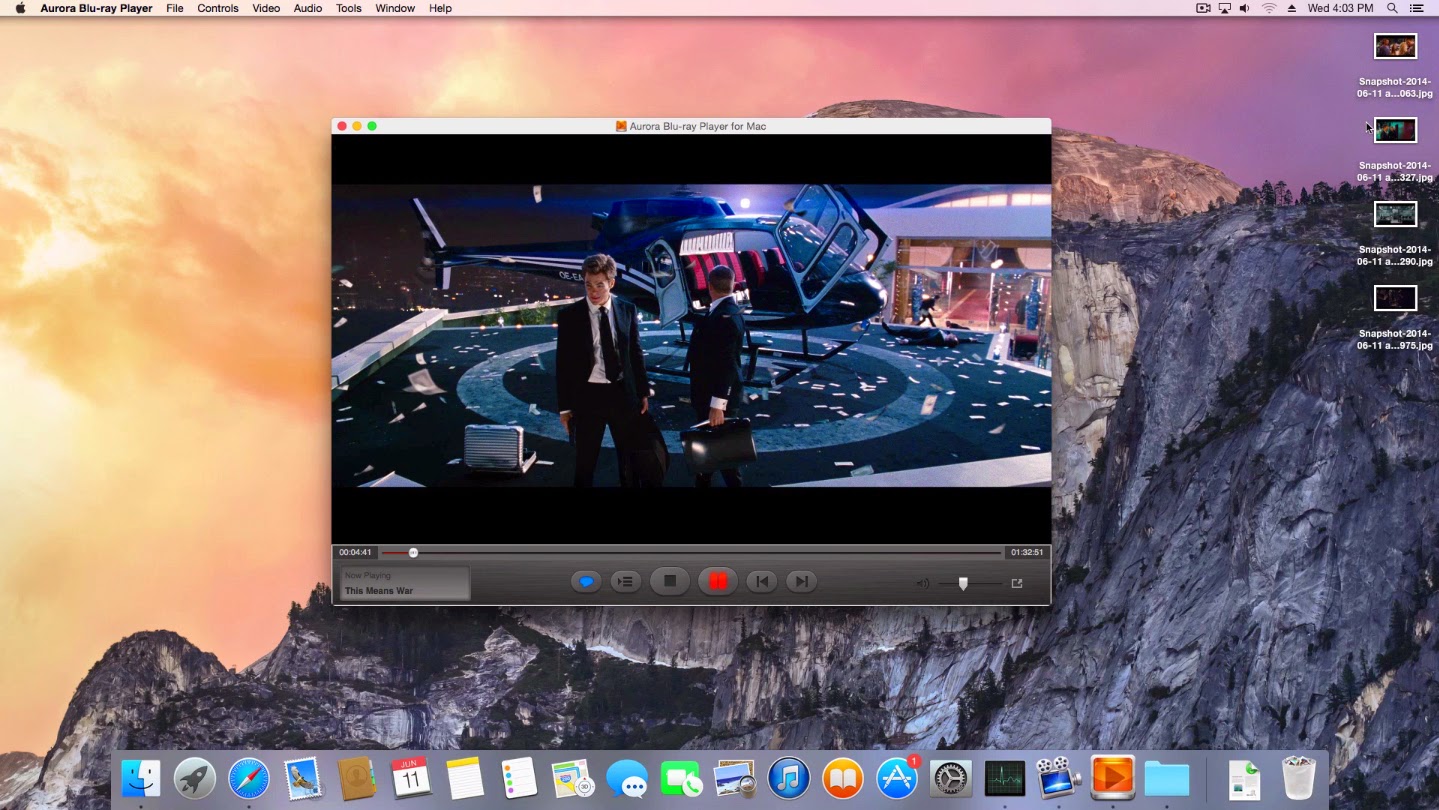Enter fullscreen with the expand icon
The width and height of the screenshot is (1439, 810).
pyautogui.click(x=1017, y=583)
